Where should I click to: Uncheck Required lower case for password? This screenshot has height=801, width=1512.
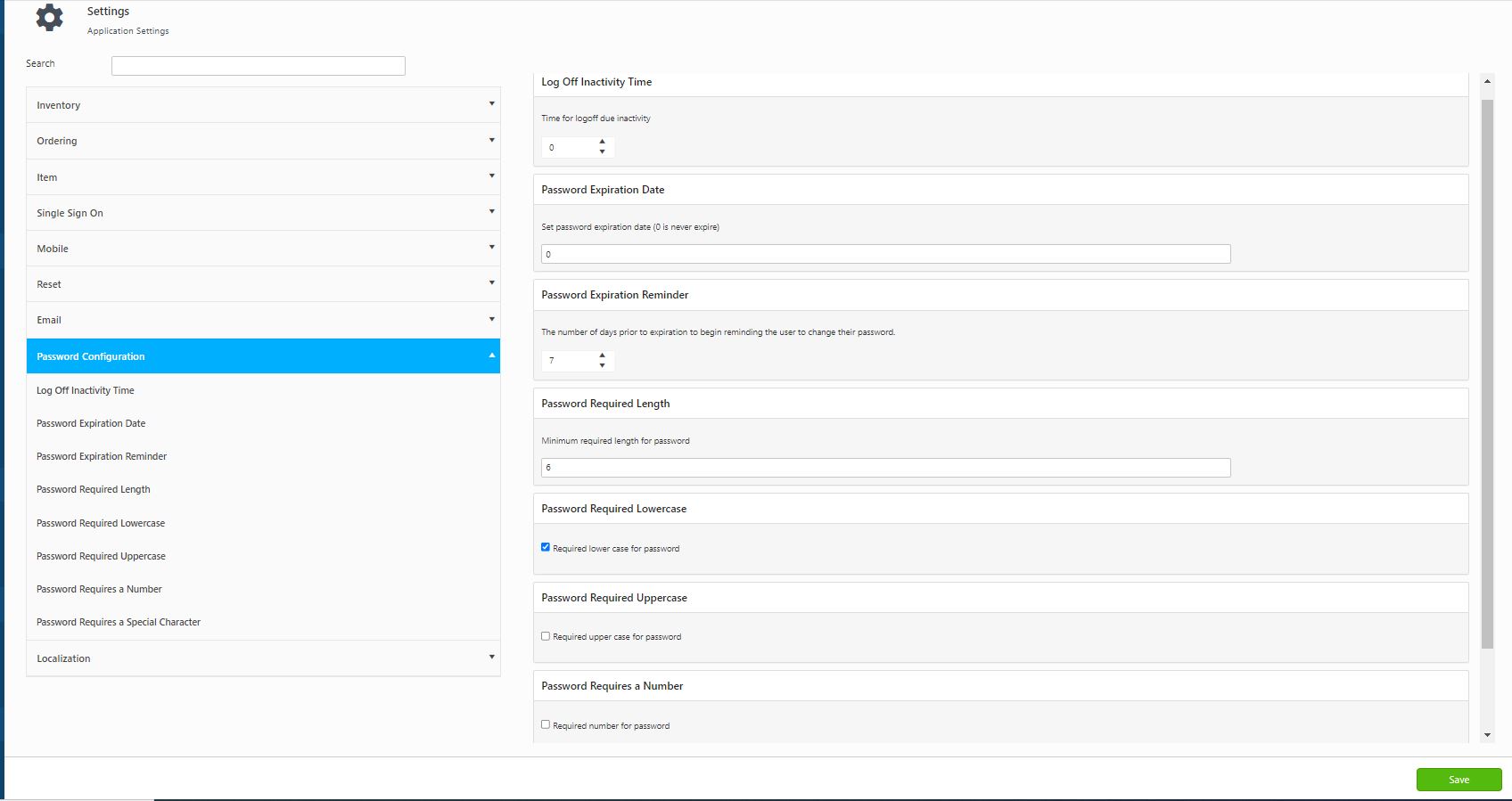pyautogui.click(x=546, y=547)
